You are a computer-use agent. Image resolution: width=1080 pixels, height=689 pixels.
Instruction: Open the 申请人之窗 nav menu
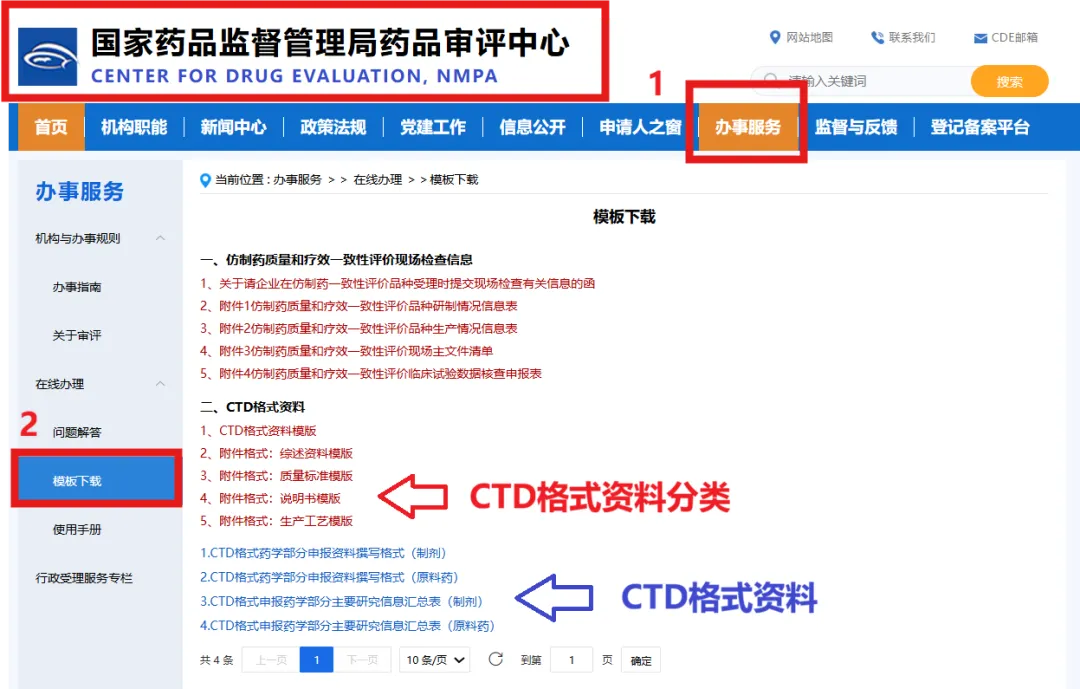point(641,127)
